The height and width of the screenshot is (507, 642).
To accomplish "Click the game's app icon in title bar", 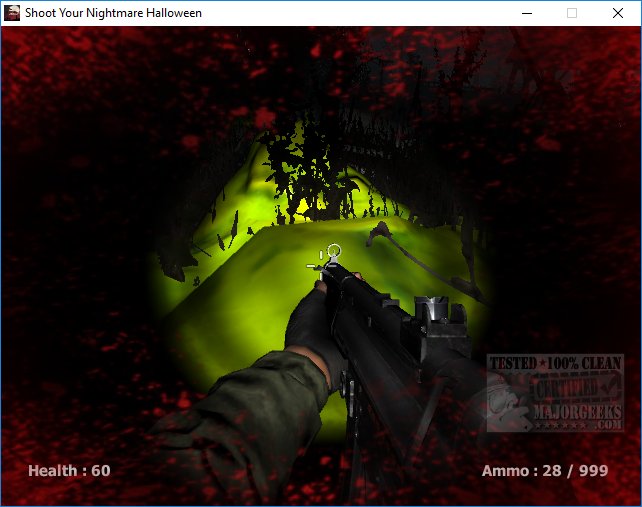I will [12, 13].
